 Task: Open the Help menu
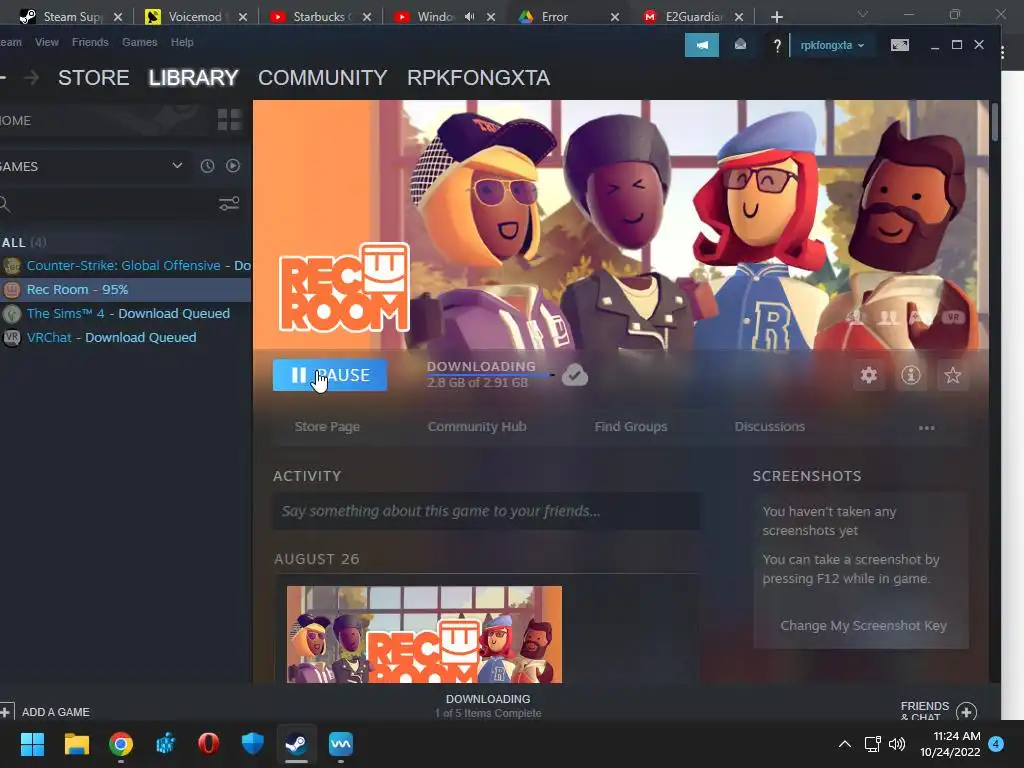182,42
